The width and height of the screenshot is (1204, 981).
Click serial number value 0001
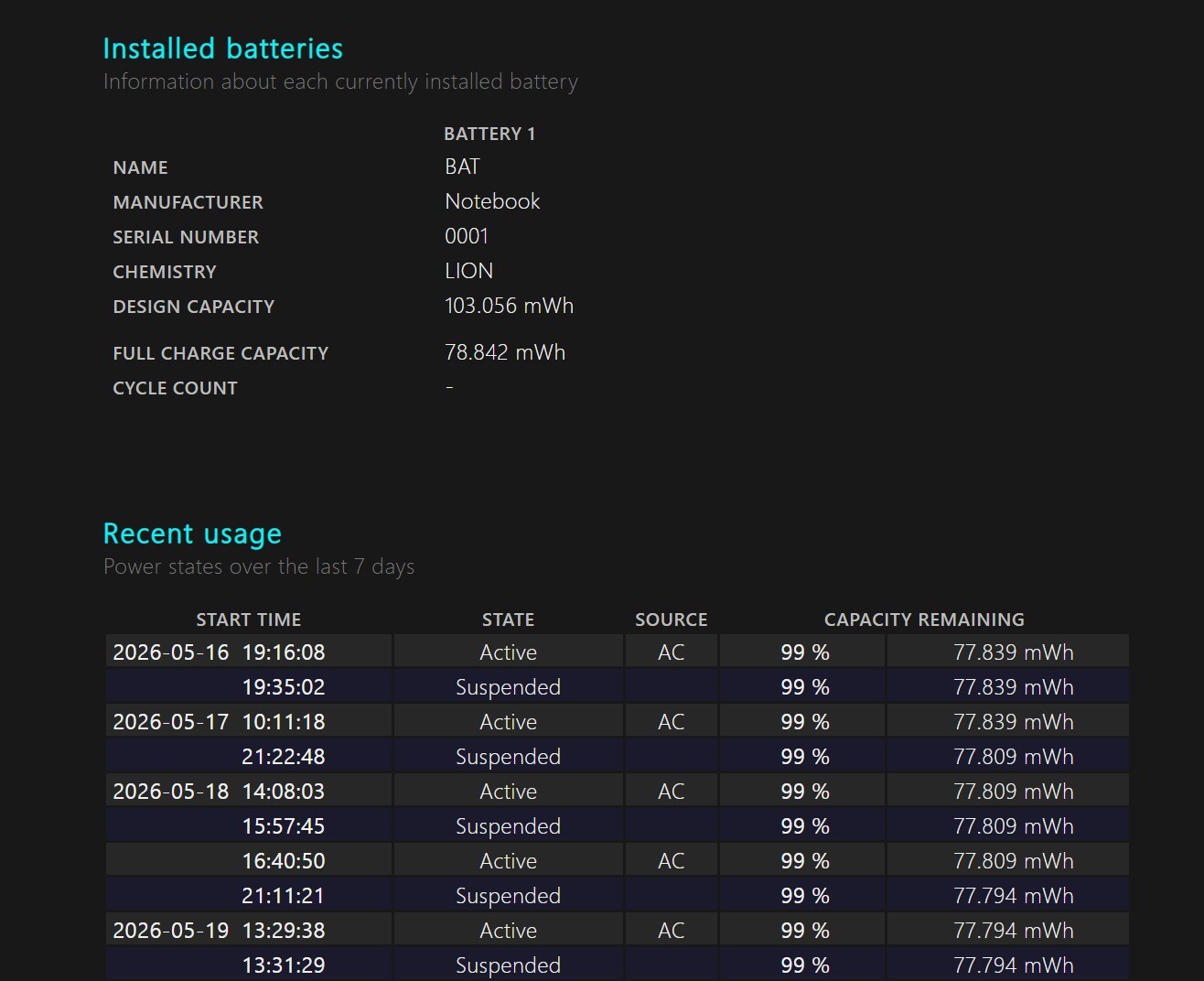click(x=467, y=236)
